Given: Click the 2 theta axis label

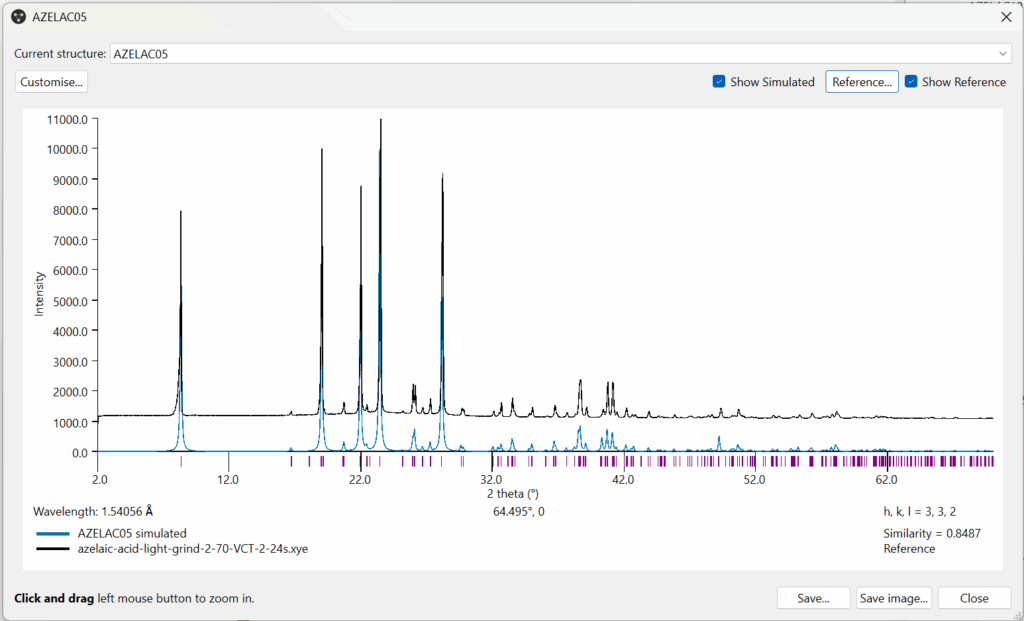Looking at the screenshot, I should [x=512, y=493].
